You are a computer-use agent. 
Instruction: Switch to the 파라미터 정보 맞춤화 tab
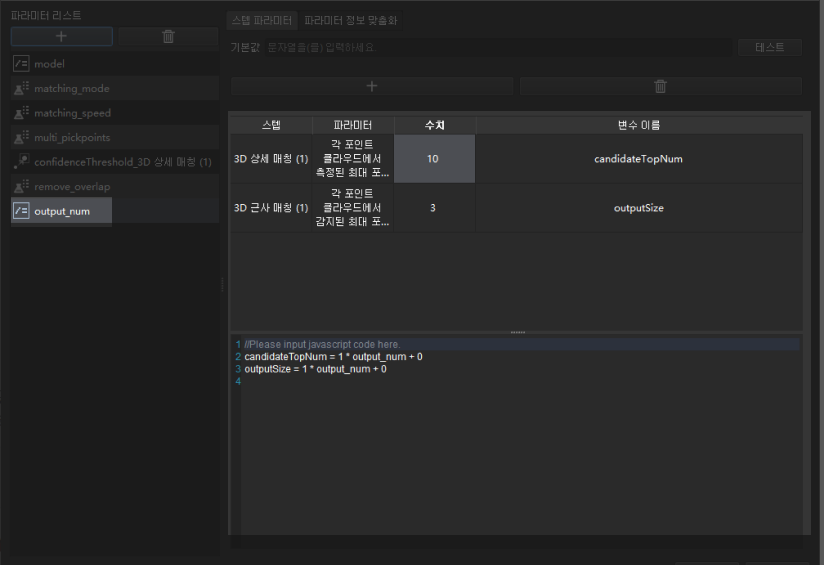(351, 20)
